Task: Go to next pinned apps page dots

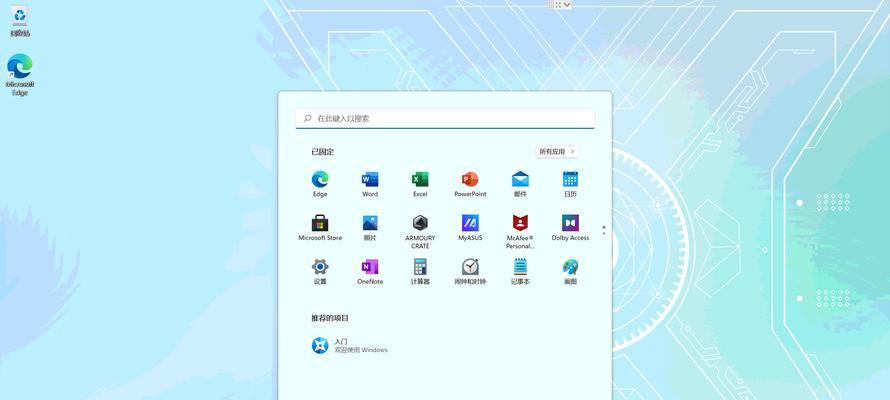Action: coord(604,230)
